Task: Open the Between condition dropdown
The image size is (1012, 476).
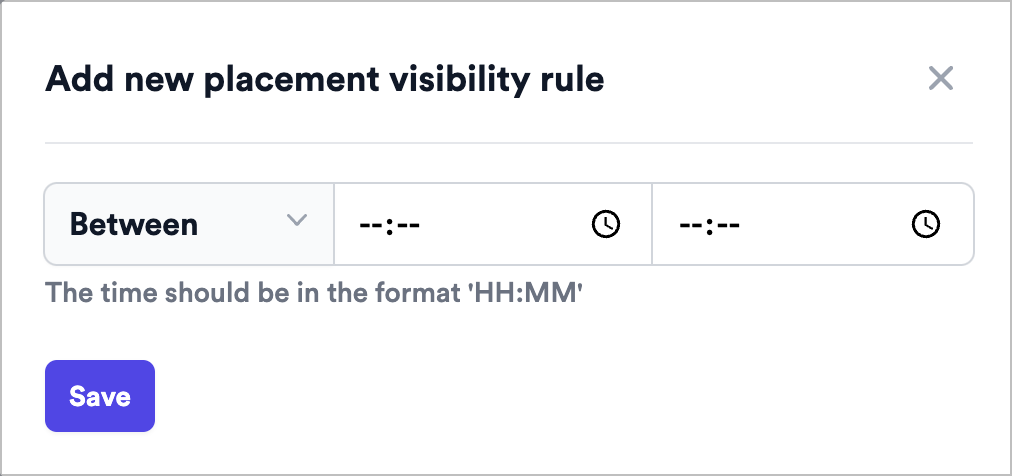Action: click(189, 224)
